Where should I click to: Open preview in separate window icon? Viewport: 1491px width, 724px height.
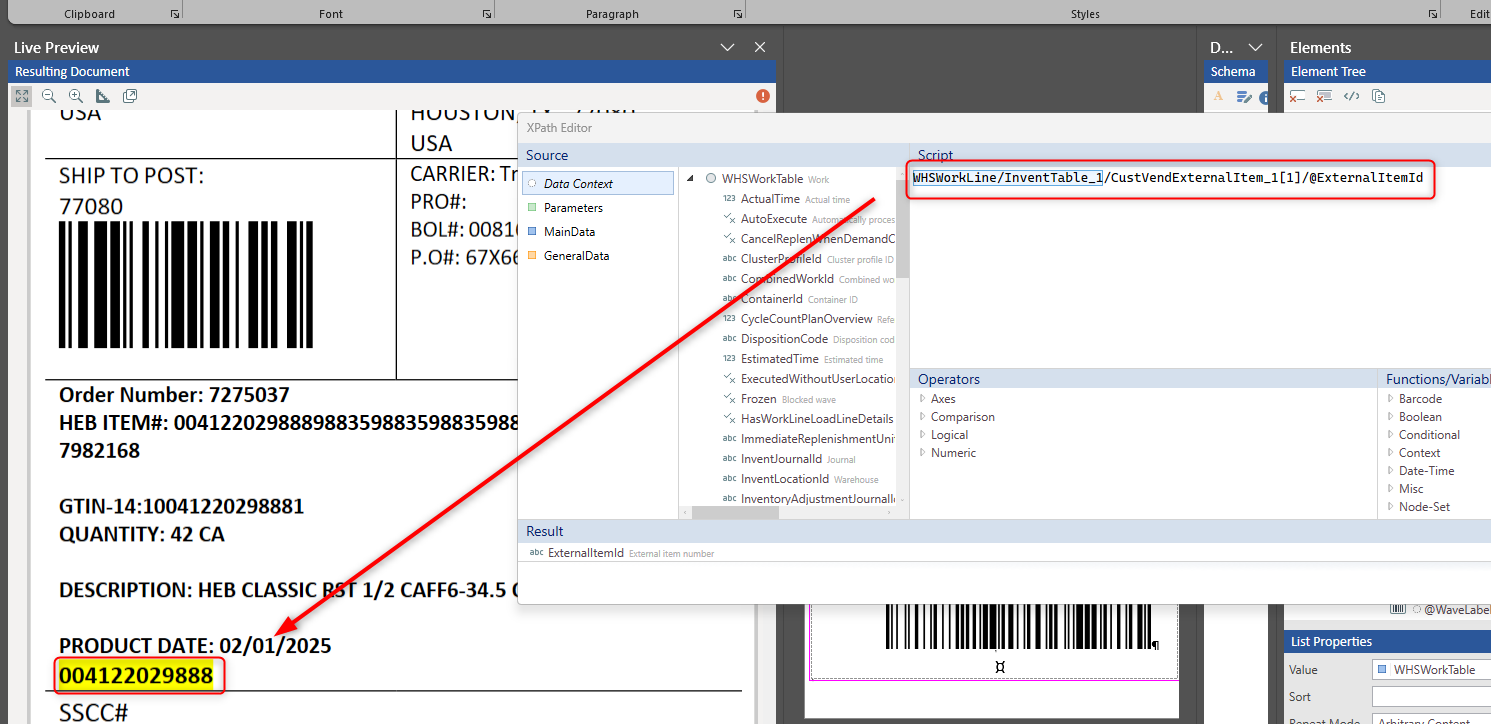130,96
